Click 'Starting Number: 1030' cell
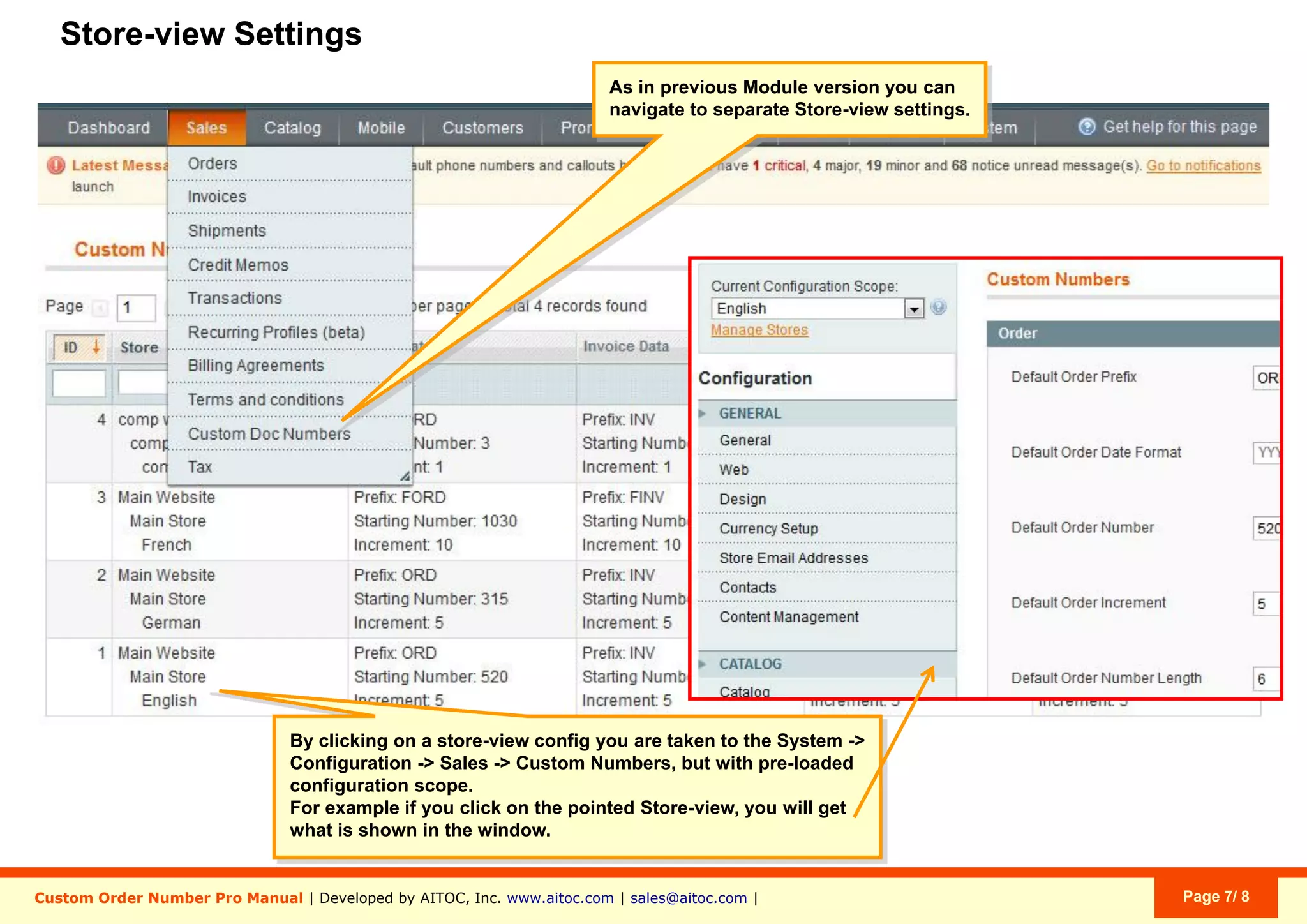 pyautogui.click(x=435, y=521)
